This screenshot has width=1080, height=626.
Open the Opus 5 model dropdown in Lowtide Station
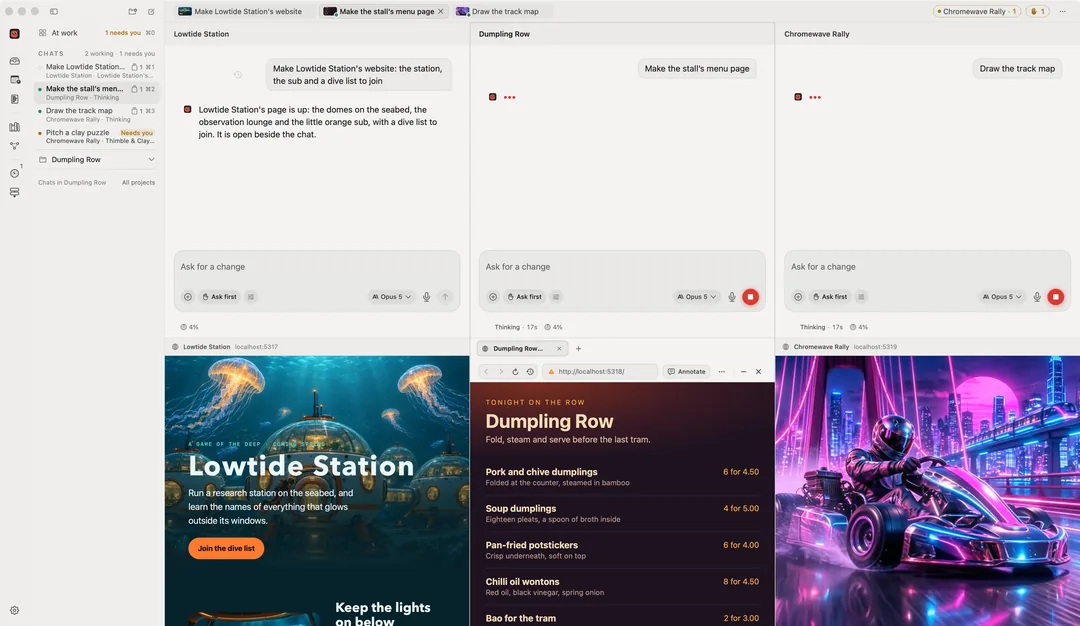pyautogui.click(x=391, y=297)
